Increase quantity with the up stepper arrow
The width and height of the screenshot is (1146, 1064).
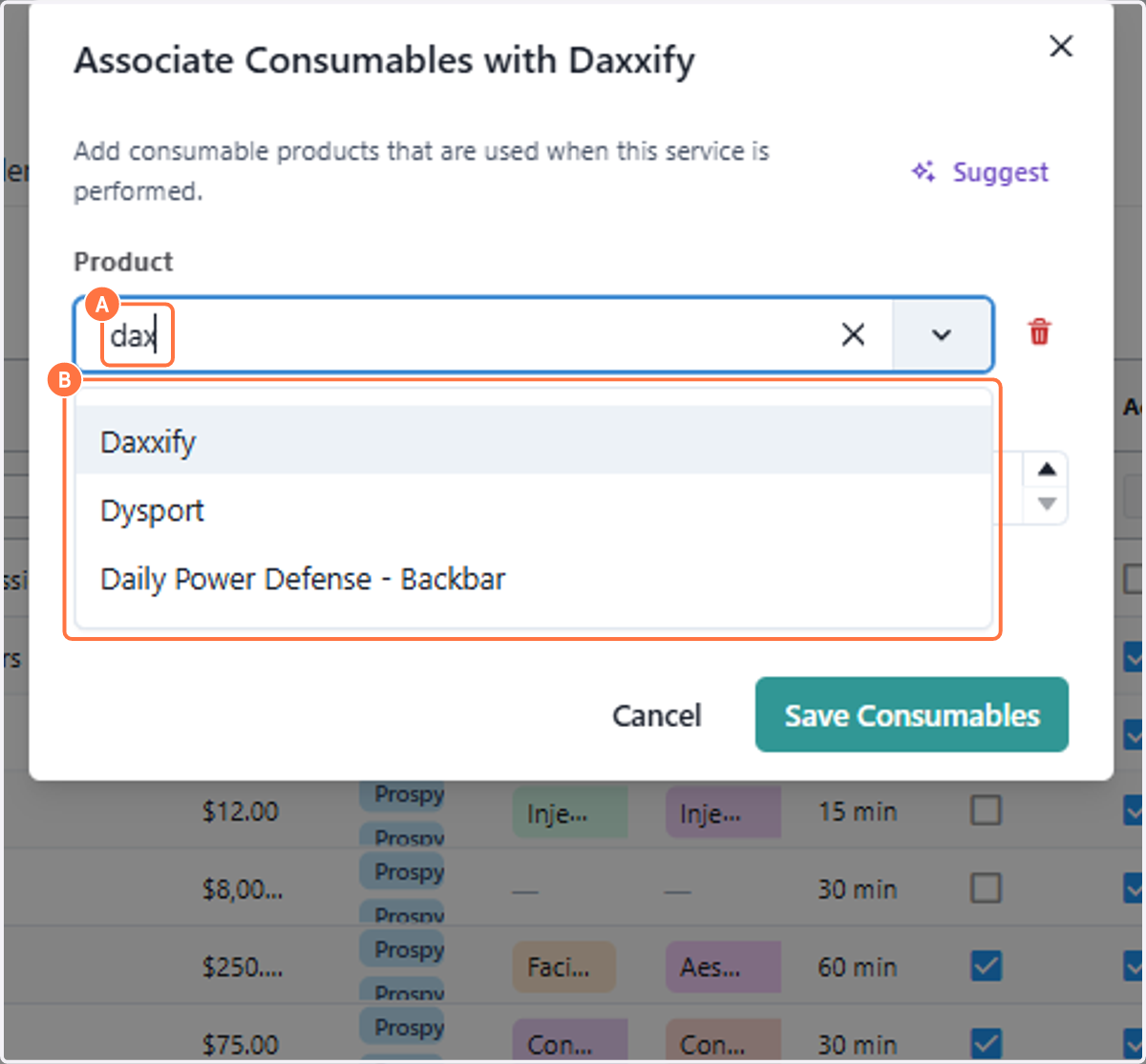pos(1047,469)
